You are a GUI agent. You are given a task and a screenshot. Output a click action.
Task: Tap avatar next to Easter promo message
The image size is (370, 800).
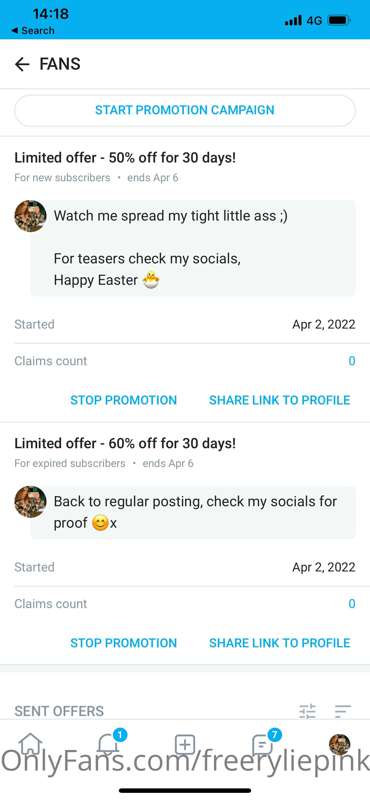[x=30, y=216]
